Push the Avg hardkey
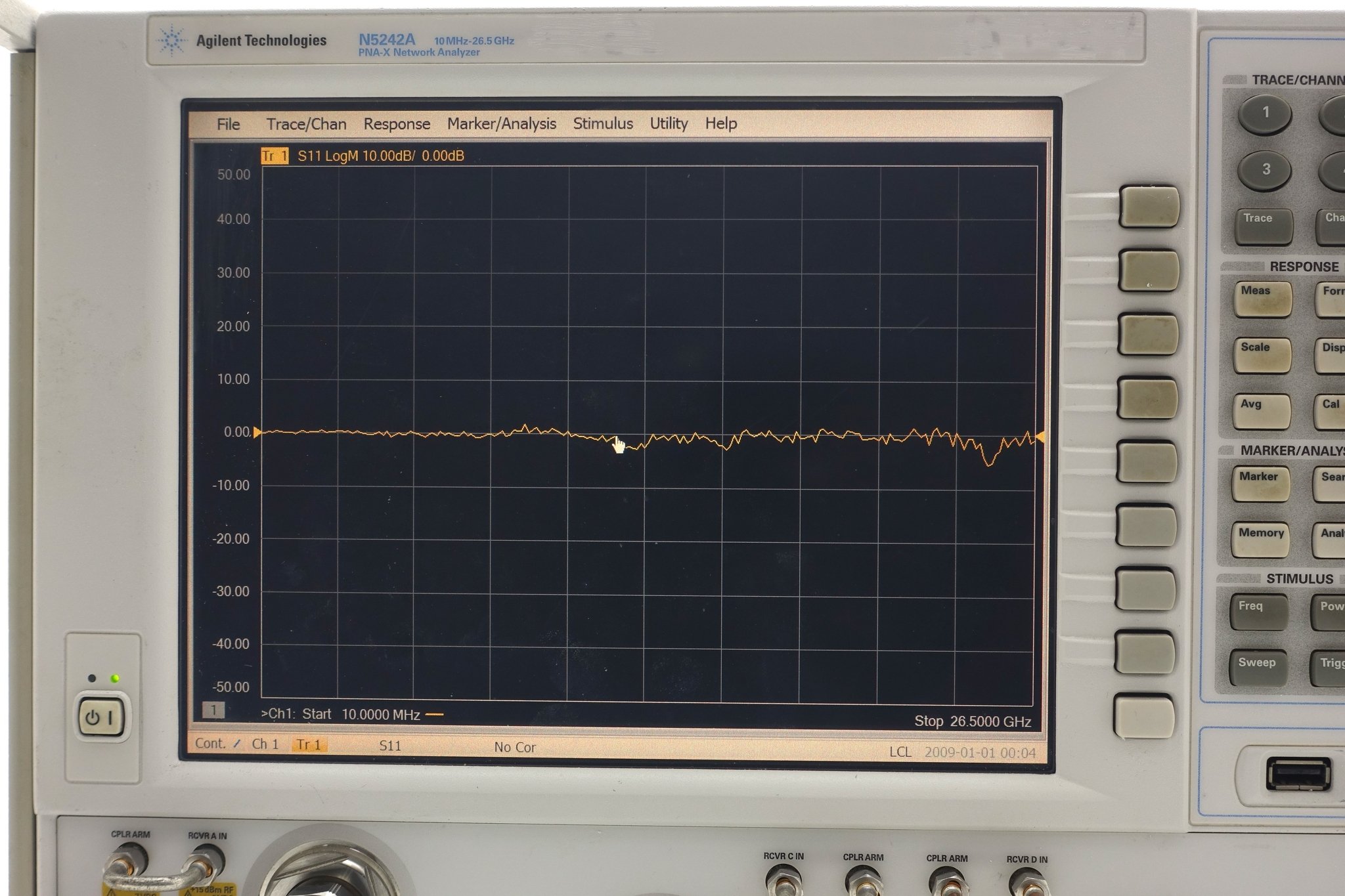Image resolution: width=1345 pixels, height=896 pixels. (1261, 412)
